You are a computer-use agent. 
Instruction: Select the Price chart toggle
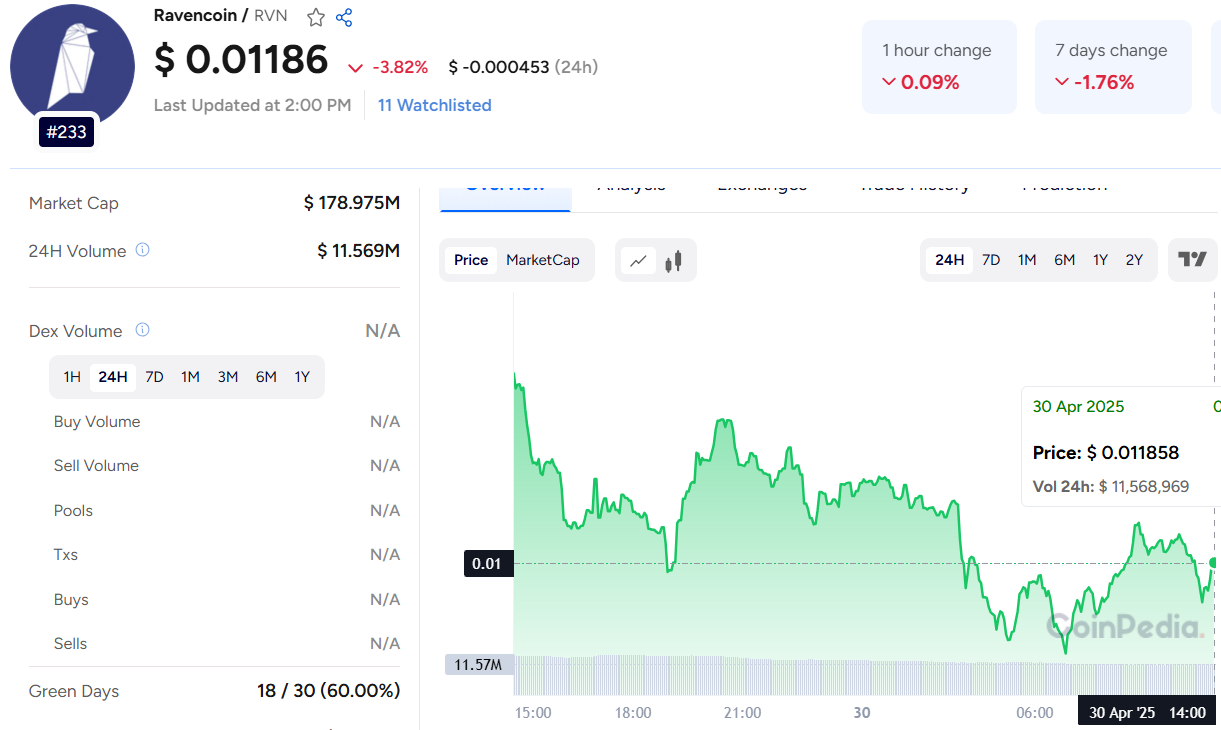pyautogui.click(x=471, y=260)
